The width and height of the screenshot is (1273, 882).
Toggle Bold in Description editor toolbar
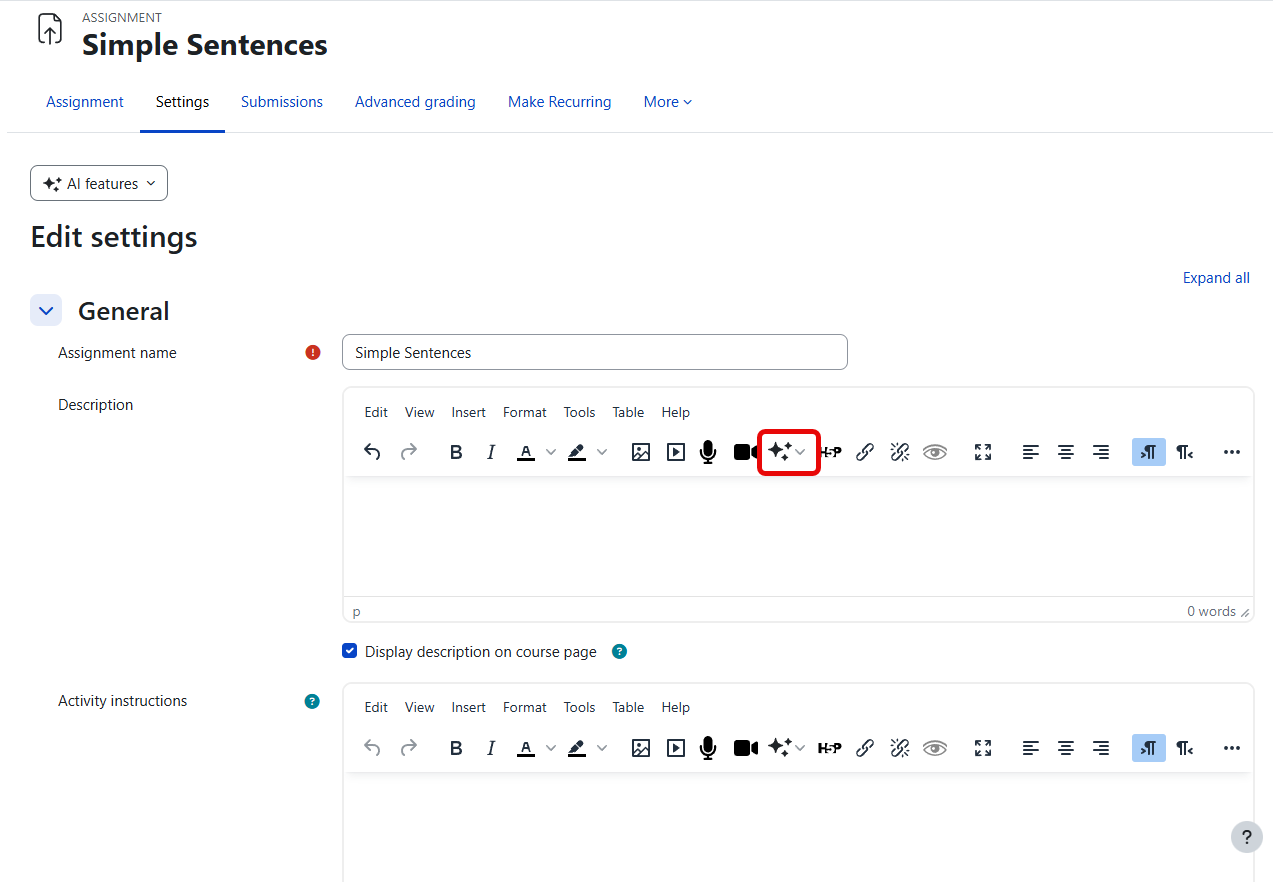click(456, 452)
